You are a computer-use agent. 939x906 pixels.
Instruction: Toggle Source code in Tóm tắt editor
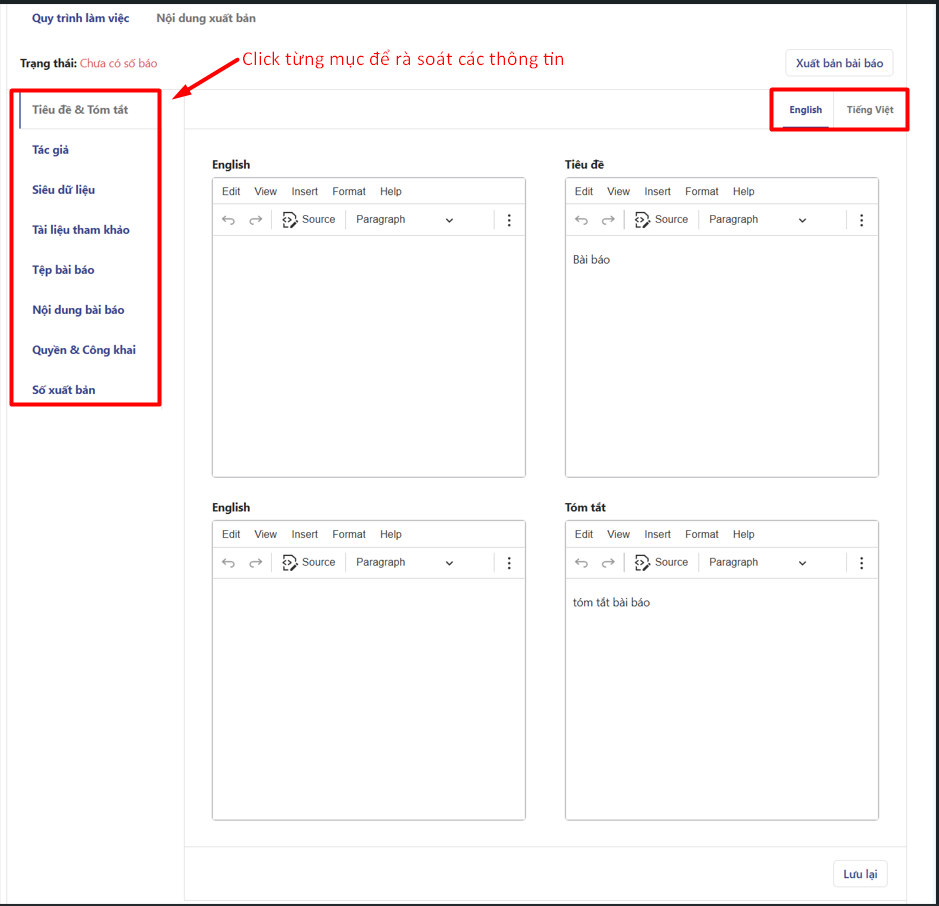[661, 563]
